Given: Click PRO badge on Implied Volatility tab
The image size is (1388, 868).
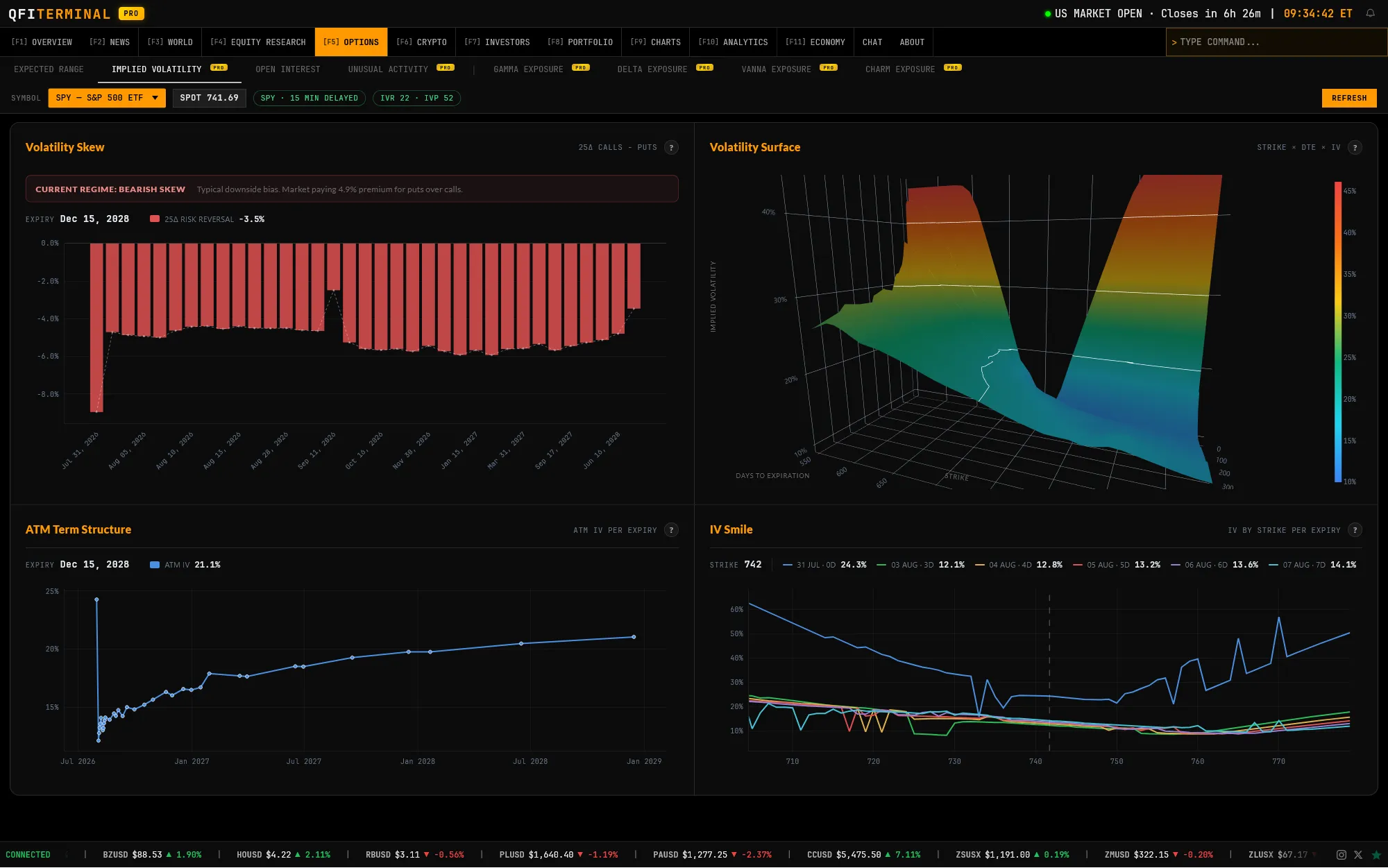Looking at the screenshot, I should point(219,67).
